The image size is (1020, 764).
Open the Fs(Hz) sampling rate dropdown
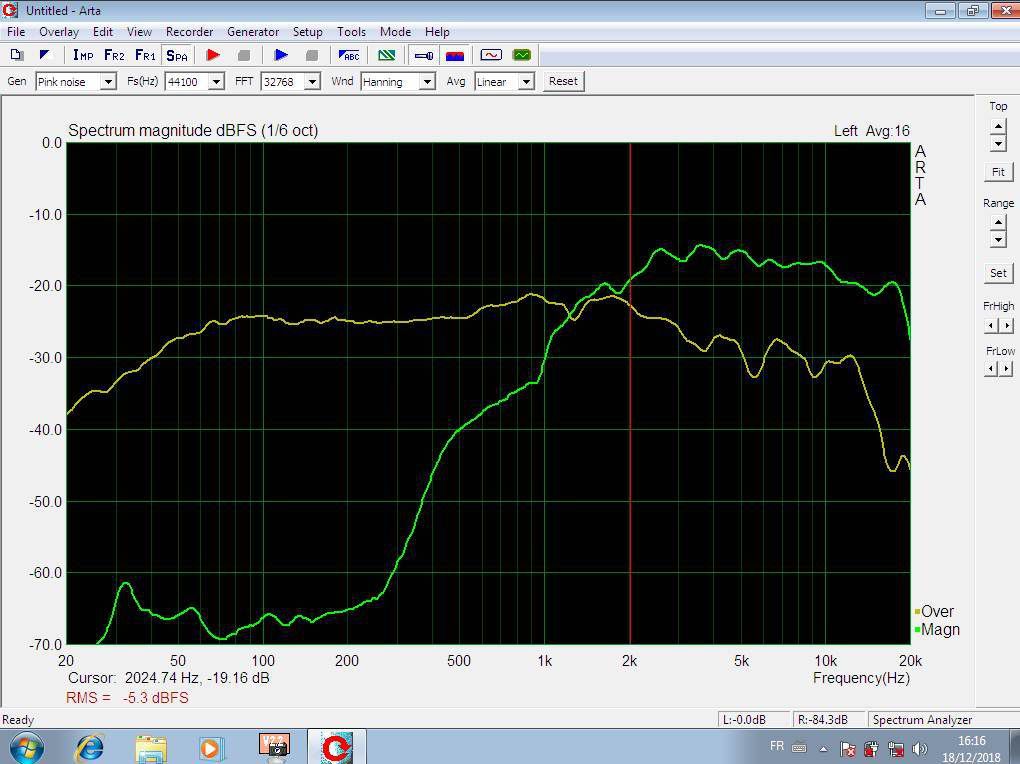(x=217, y=82)
